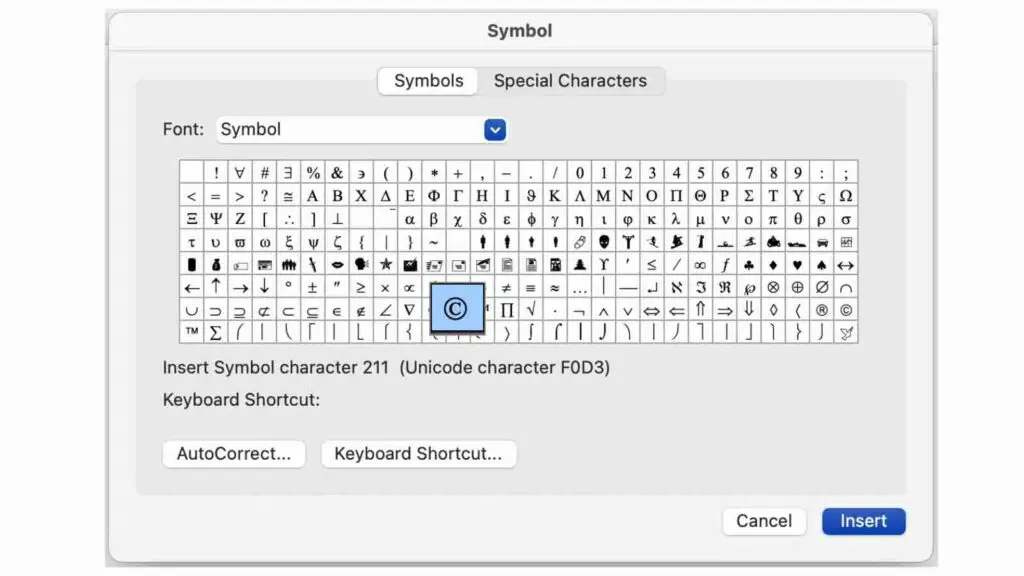Open the Keyboard Shortcut dialog
This screenshot has height=576, width=1024.
click(x=418, y=453)
